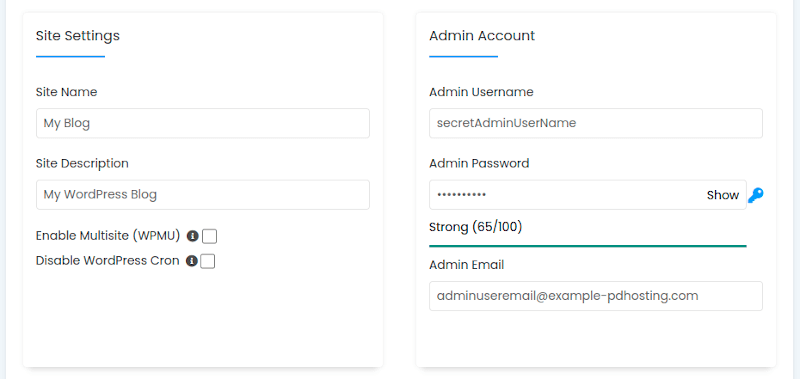The width and height of the screenshot is (800, 379).
Task: Click the Admin Account heading
Action: click(482, 36)
